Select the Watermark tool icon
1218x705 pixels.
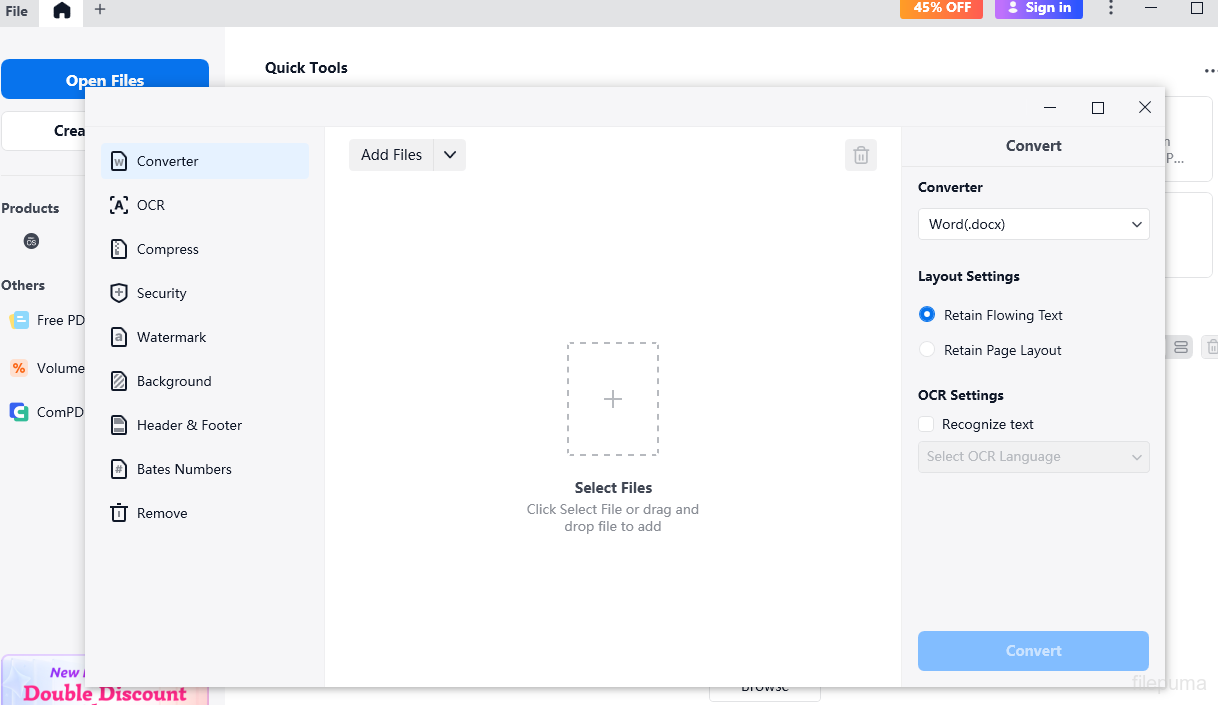(119, 337)
